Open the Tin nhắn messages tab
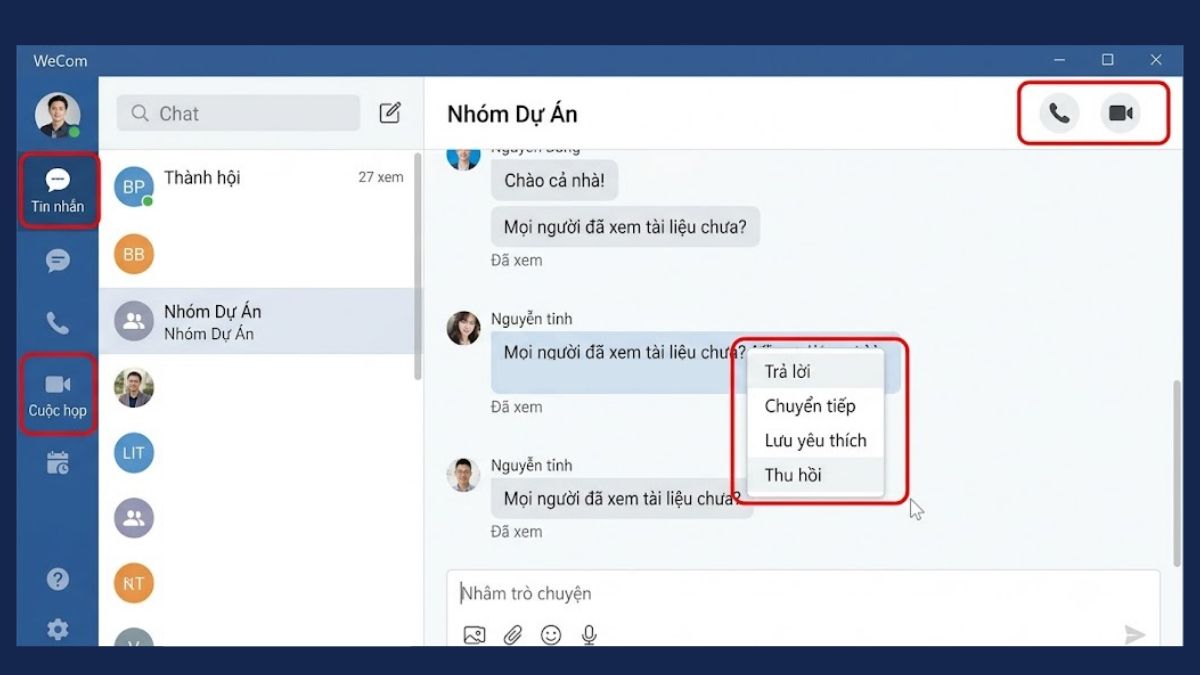 pos(58,190)
